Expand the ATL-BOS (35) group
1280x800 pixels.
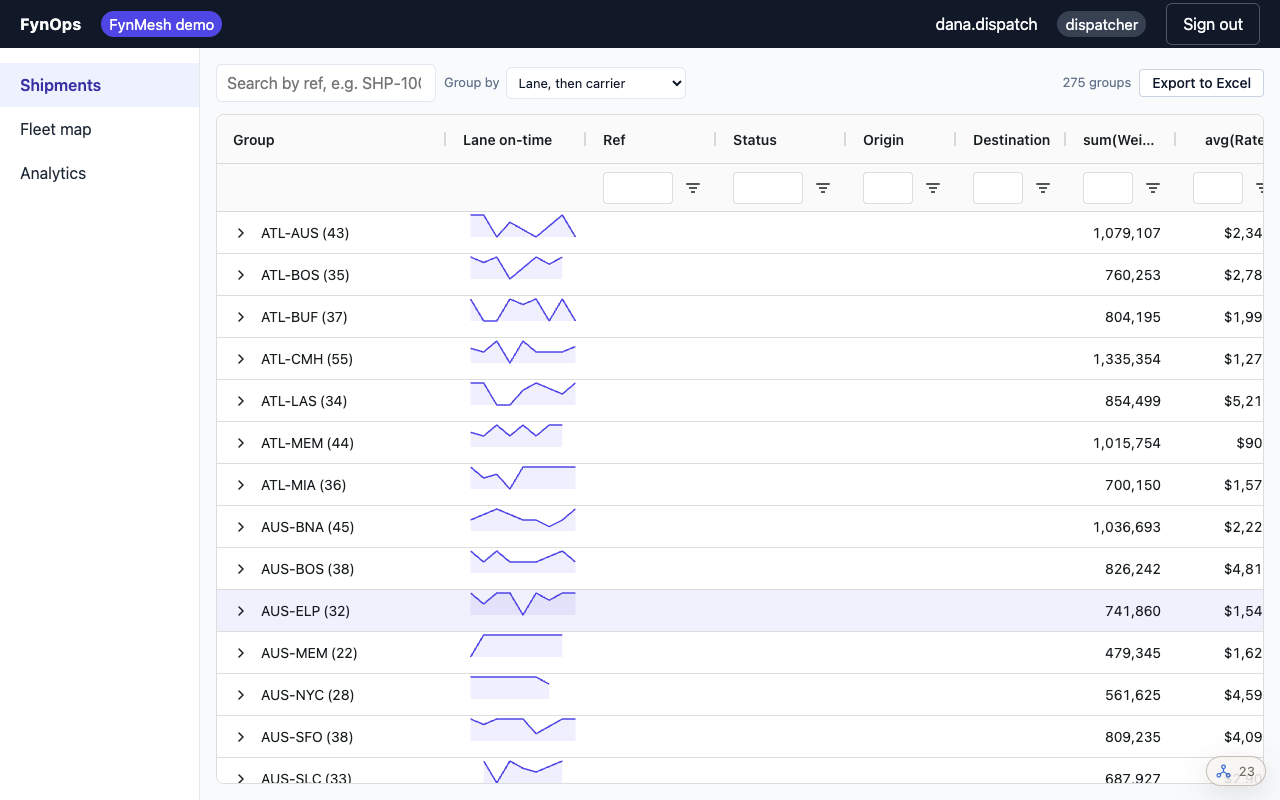coord(241,275)
